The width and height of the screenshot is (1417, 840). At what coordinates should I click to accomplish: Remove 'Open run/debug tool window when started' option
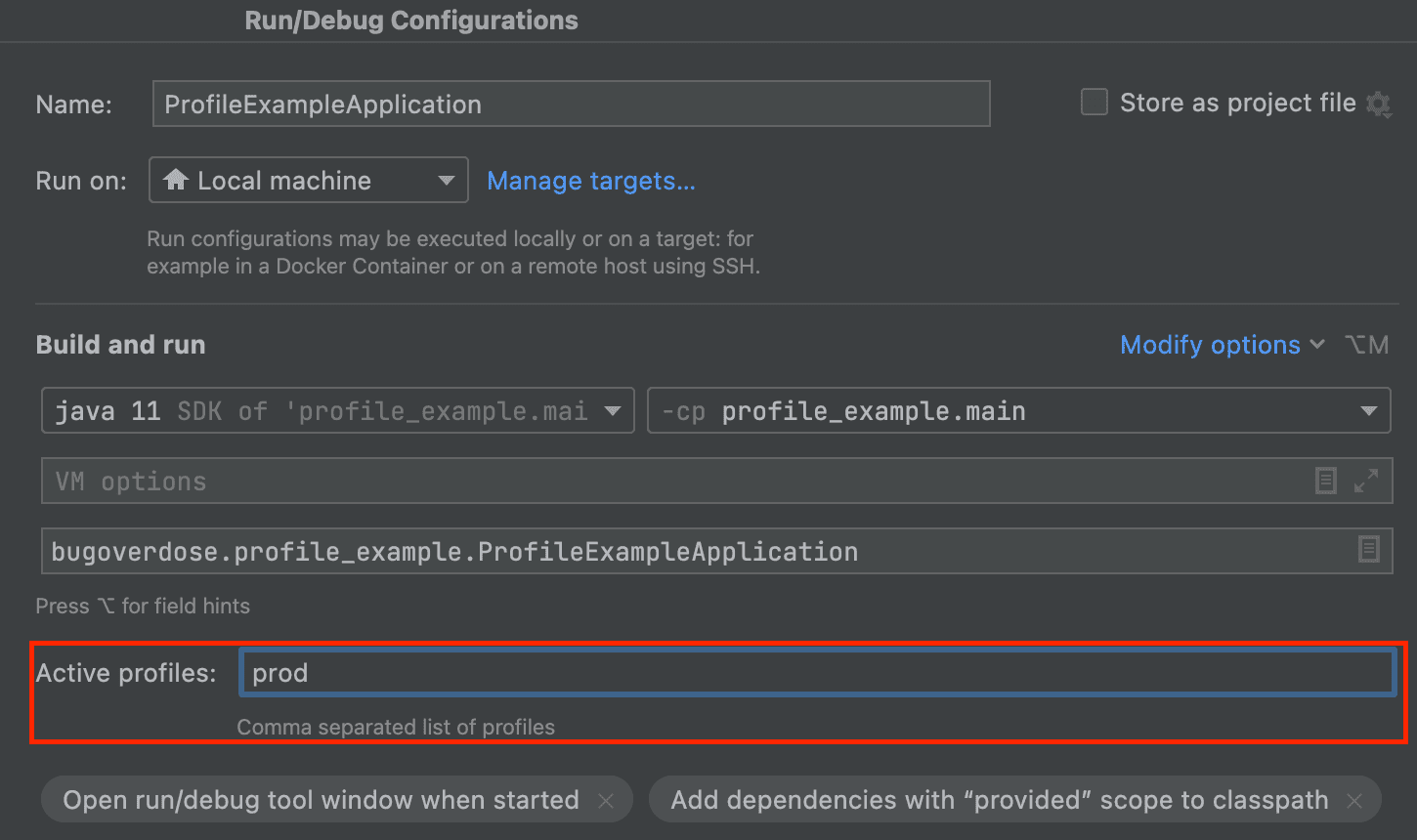click(606, 801)
